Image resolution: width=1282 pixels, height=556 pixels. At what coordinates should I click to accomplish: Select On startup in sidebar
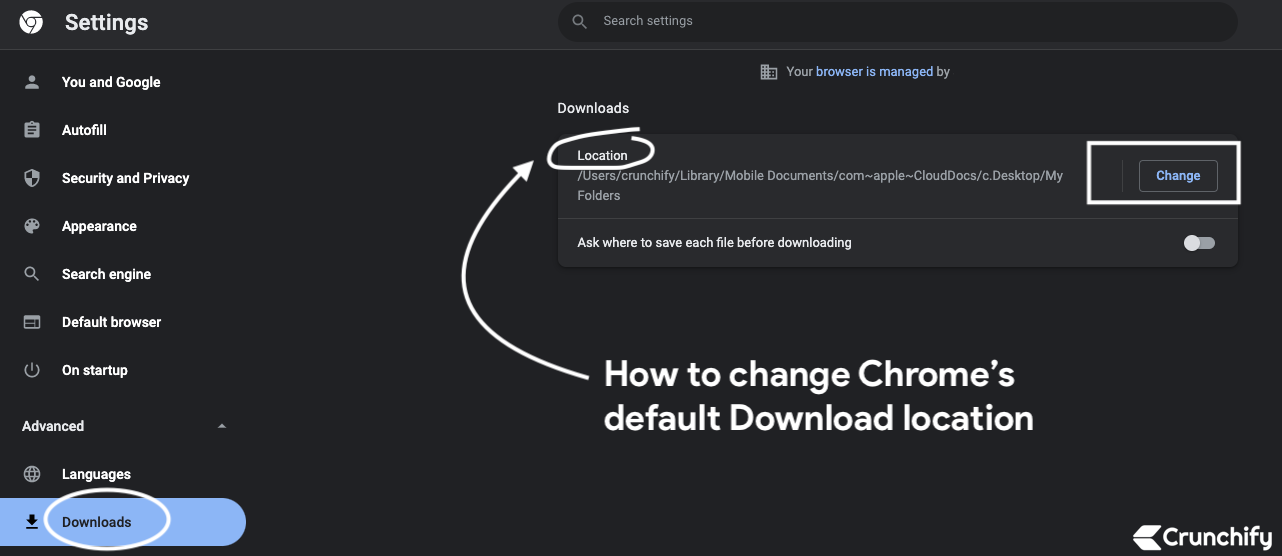click(x=94, y=370)
